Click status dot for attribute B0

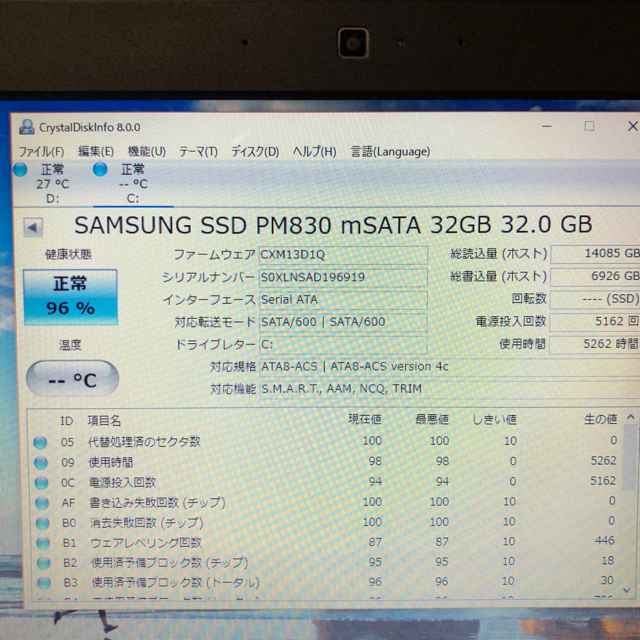click(42, 523)
